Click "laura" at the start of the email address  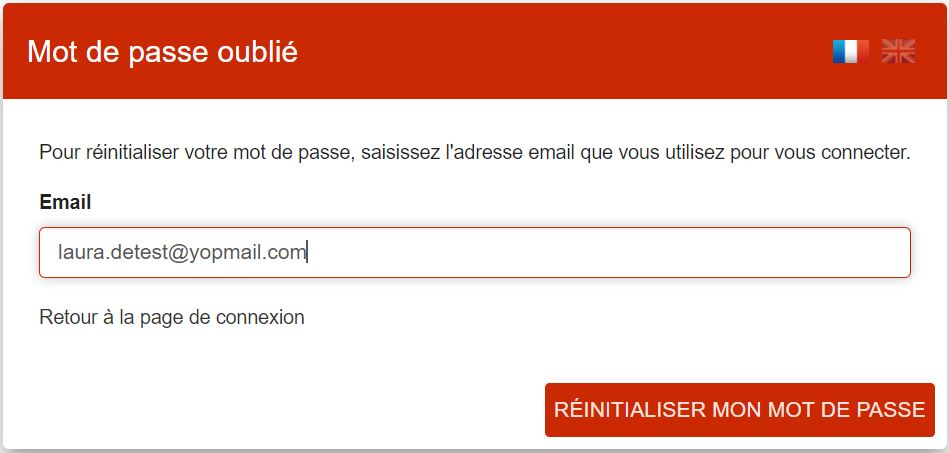[x=79, y=252]
